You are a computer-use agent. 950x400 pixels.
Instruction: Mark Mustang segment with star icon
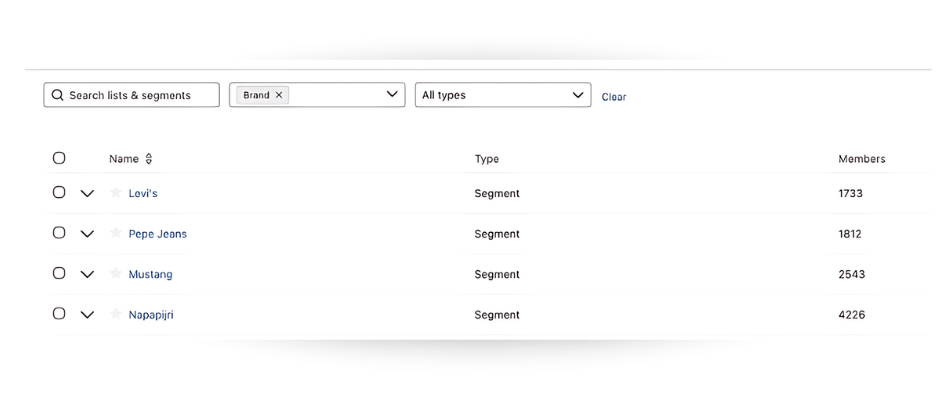click(x=116, y=274)
